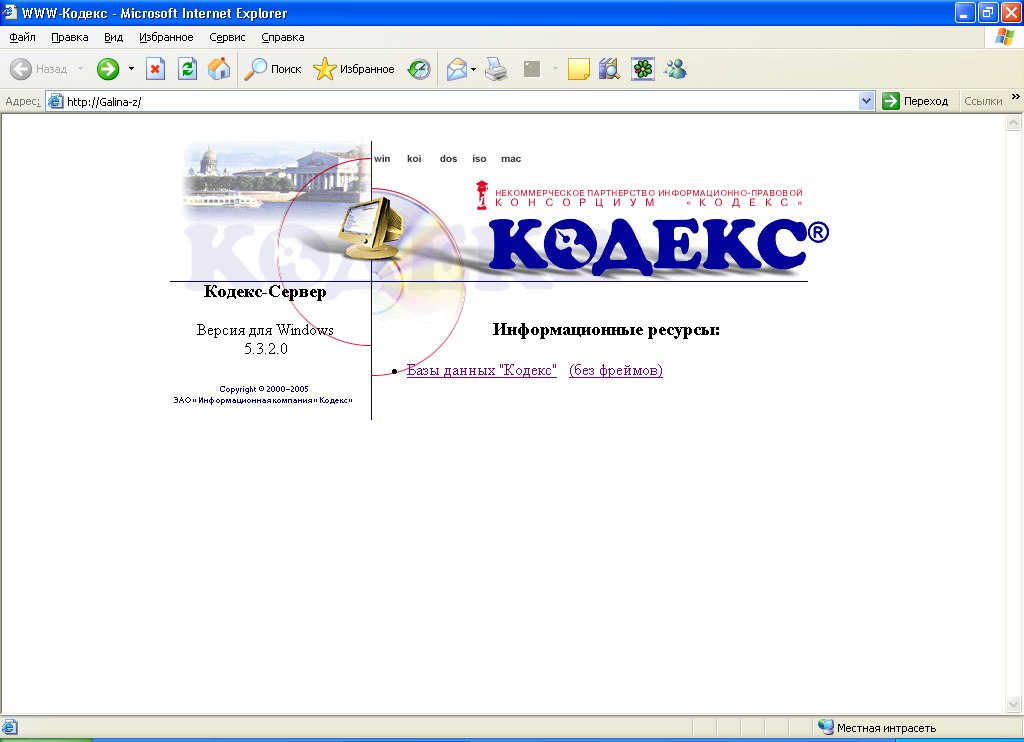1024x742 pixels.
Task: Click Internet Explorer page icon in address bar
Action: click(x=56, y=101)
